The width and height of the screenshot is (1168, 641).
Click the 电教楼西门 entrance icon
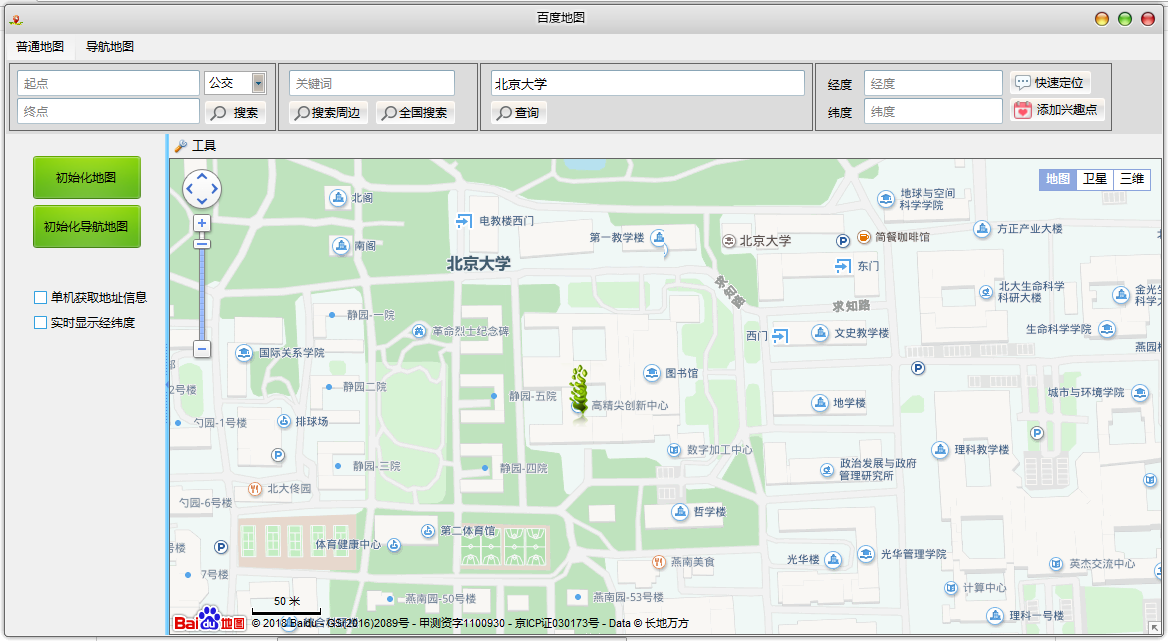(x=464, y=220)
